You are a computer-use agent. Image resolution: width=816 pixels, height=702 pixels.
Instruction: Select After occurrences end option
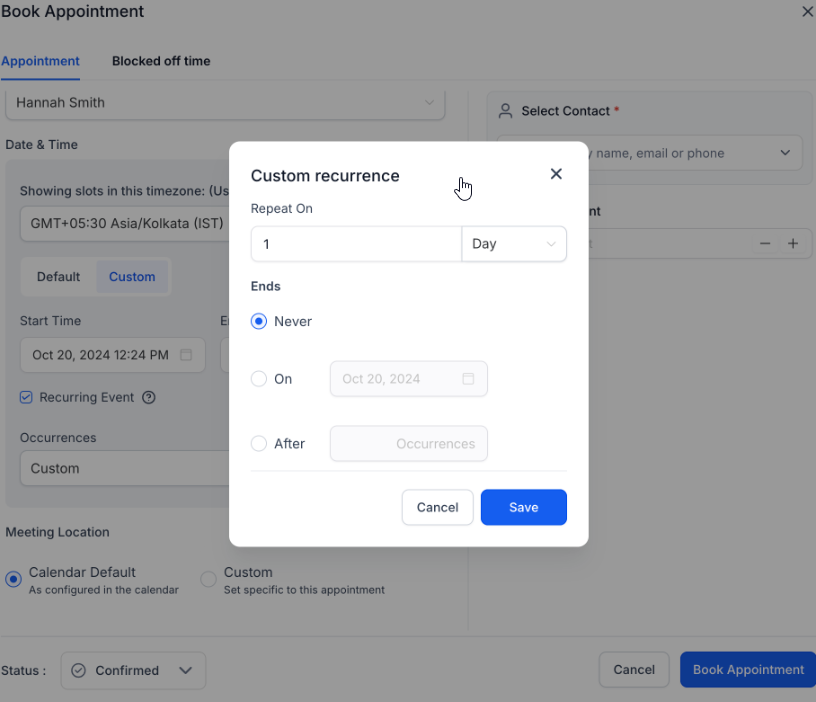(259, 443)
